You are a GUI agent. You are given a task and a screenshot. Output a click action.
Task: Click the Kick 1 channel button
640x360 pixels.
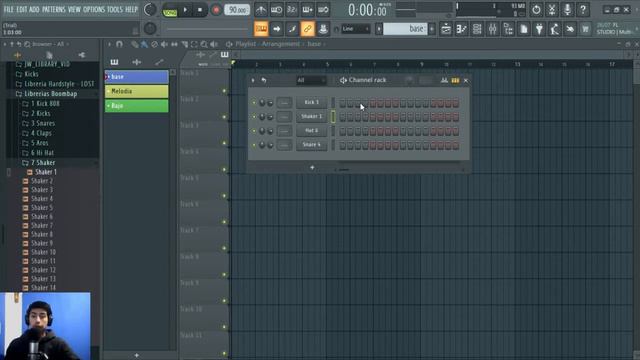coord(311,102)
